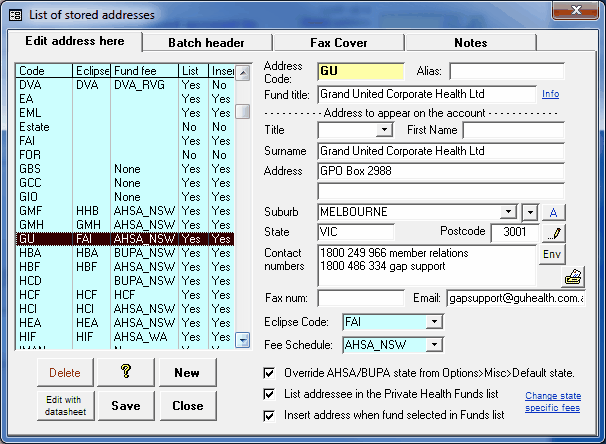
Task: Open the Fax Cover tab
Action: pyautogui.click(x=337, y=43)
